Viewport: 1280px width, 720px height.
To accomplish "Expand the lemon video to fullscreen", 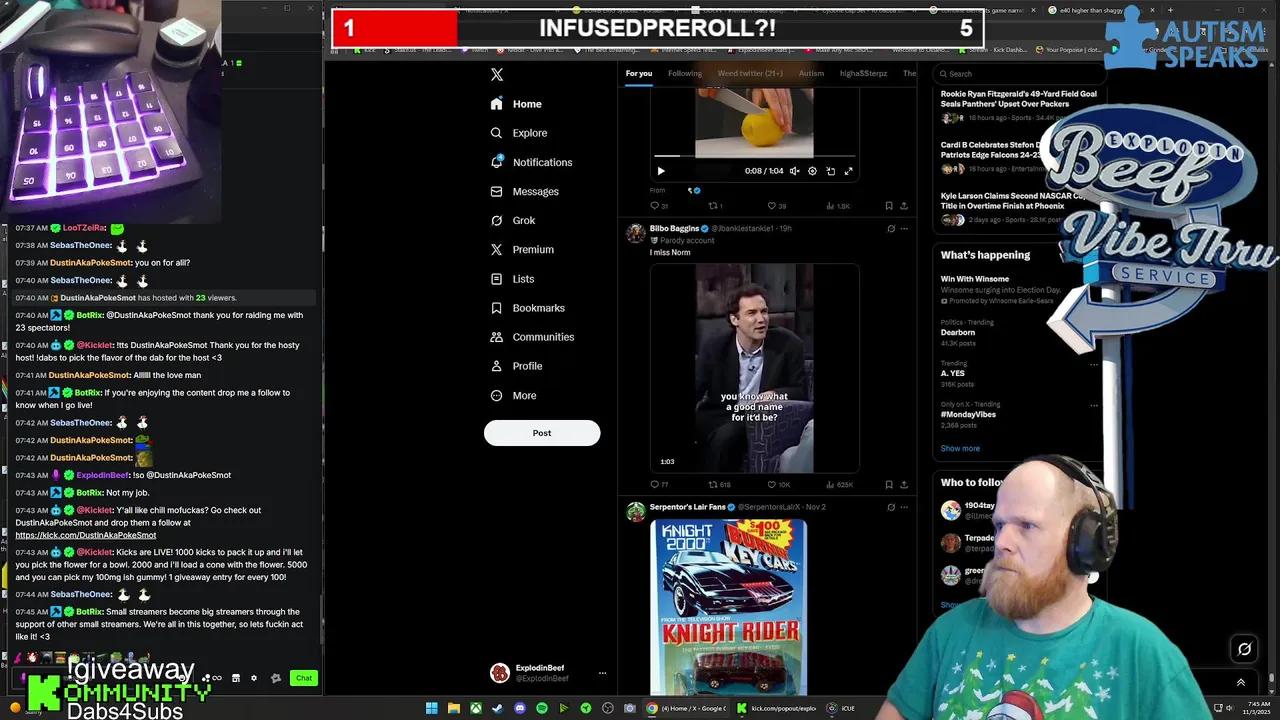I will (x=848, y=171).
